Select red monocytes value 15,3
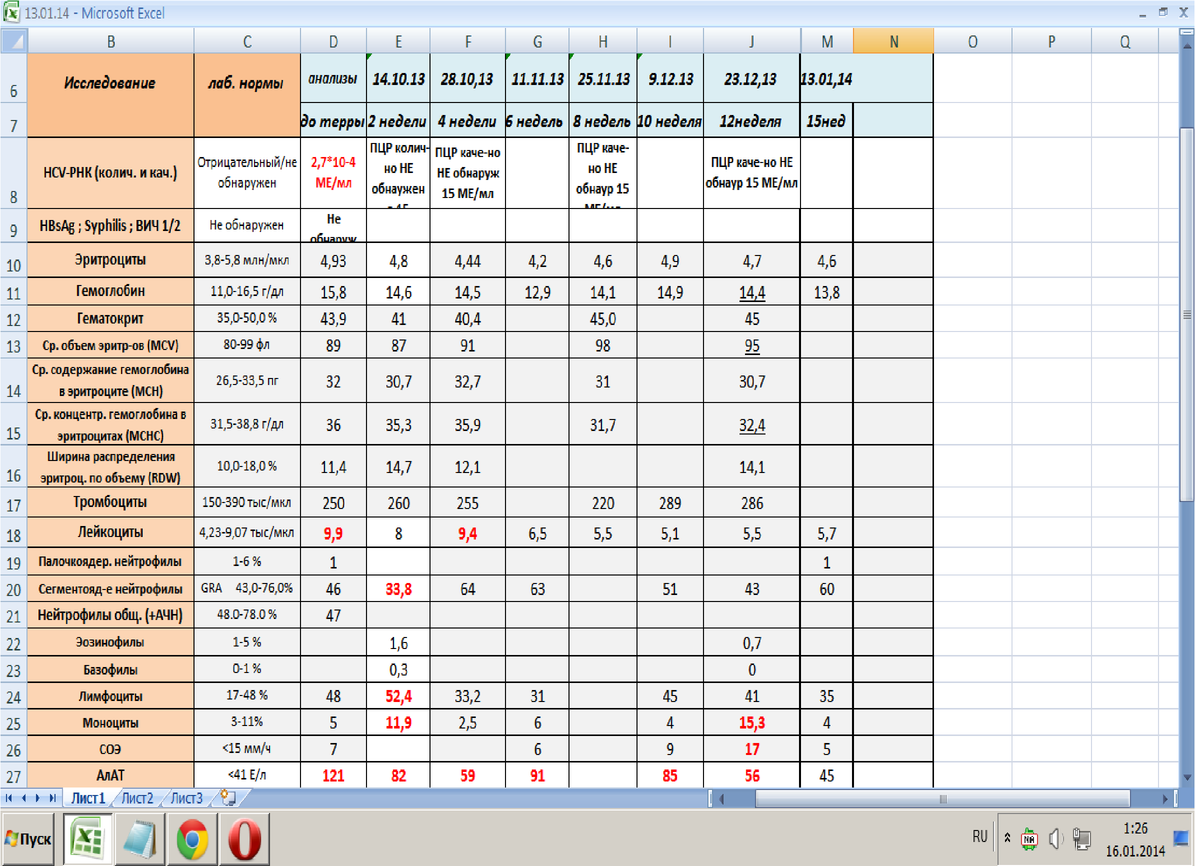 click(x=751, y=723)
